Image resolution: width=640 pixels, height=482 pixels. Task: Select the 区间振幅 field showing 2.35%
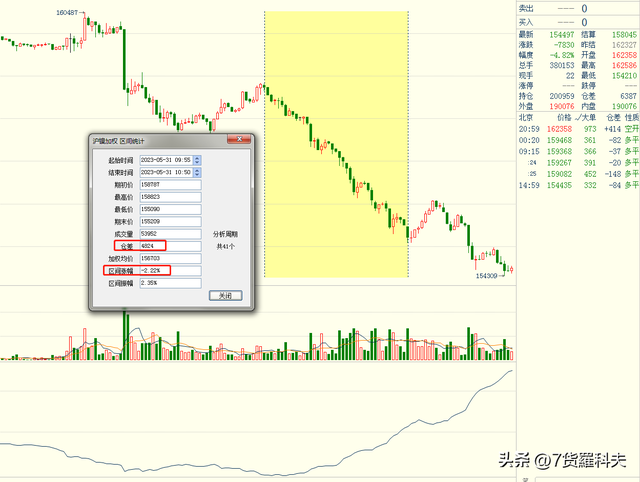(x=170, y=283)
